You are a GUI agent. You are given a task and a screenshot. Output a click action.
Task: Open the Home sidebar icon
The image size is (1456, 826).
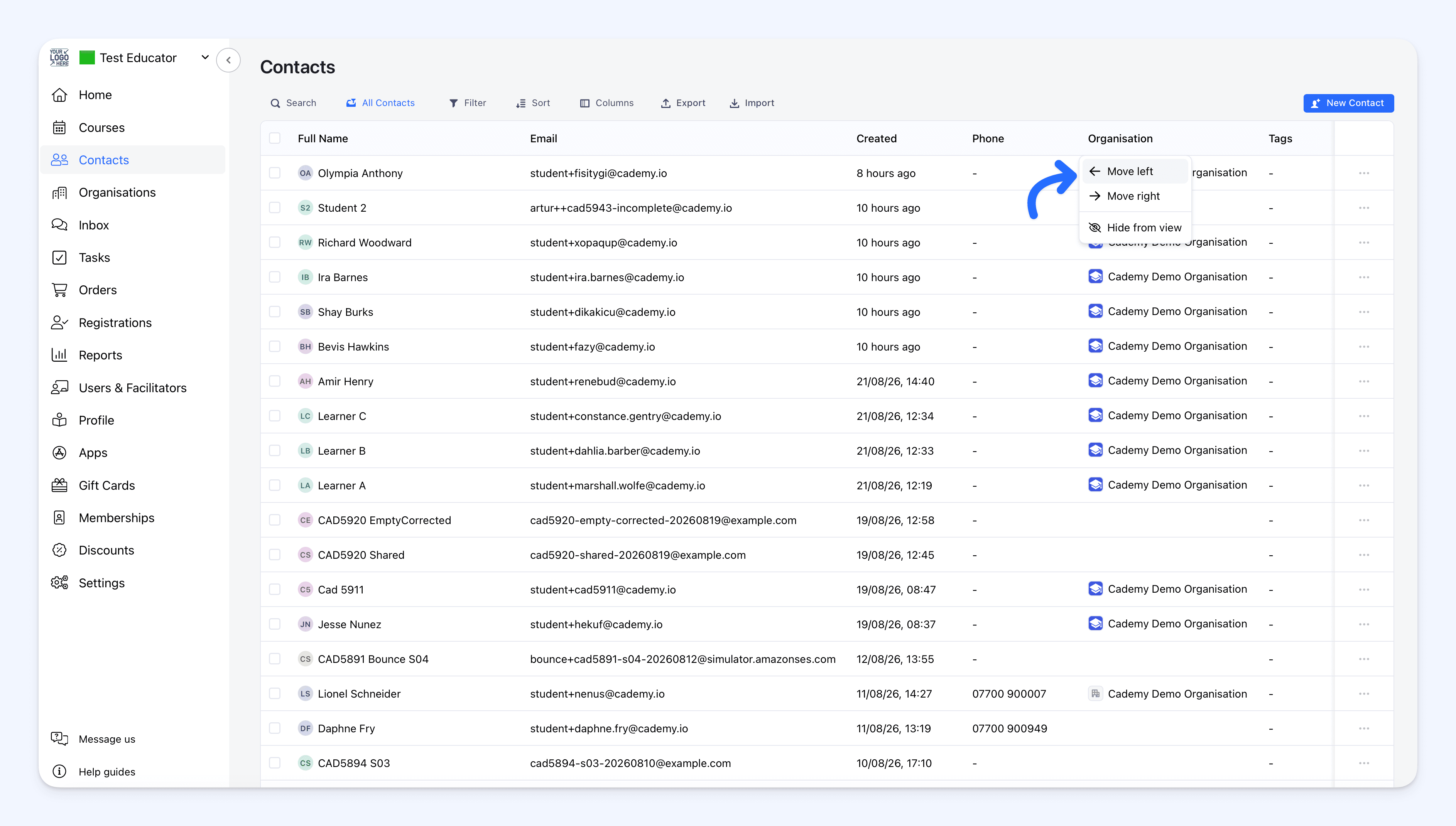59,95
